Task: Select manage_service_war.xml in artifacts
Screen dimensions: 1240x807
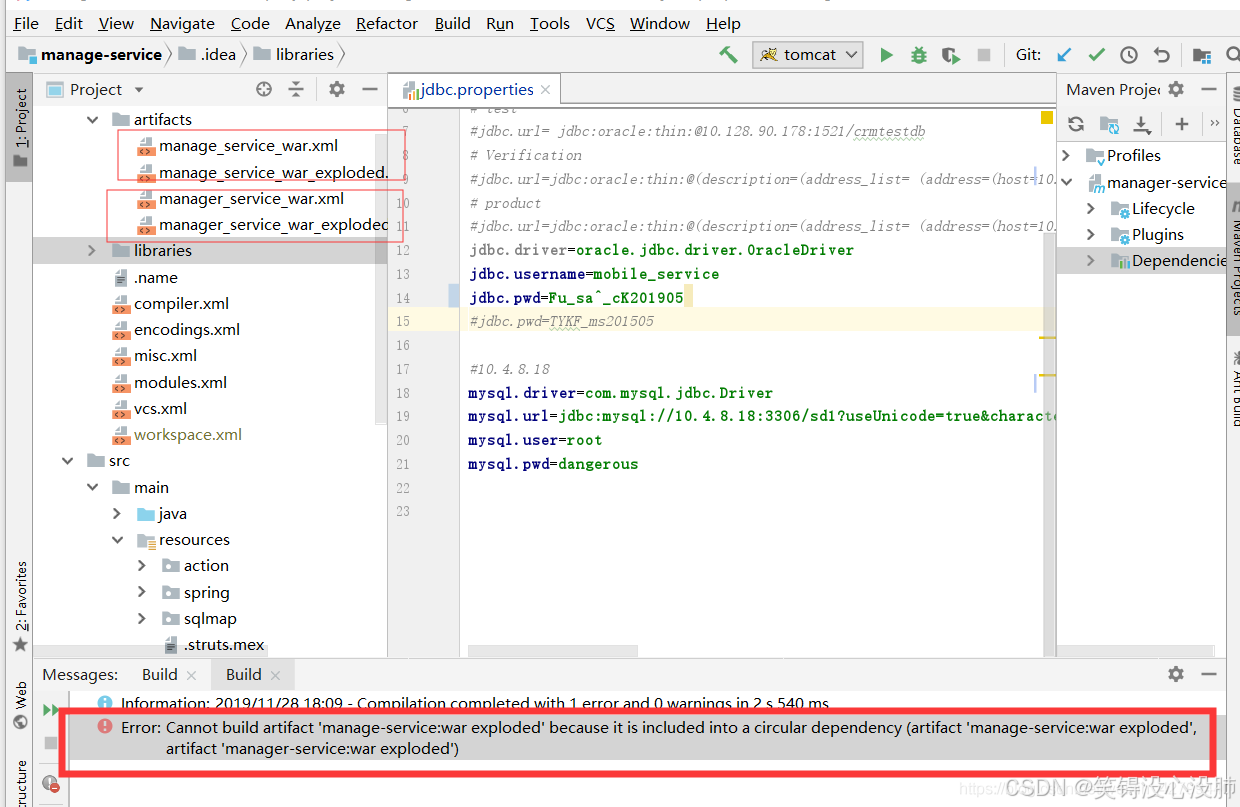Action: 248,146
